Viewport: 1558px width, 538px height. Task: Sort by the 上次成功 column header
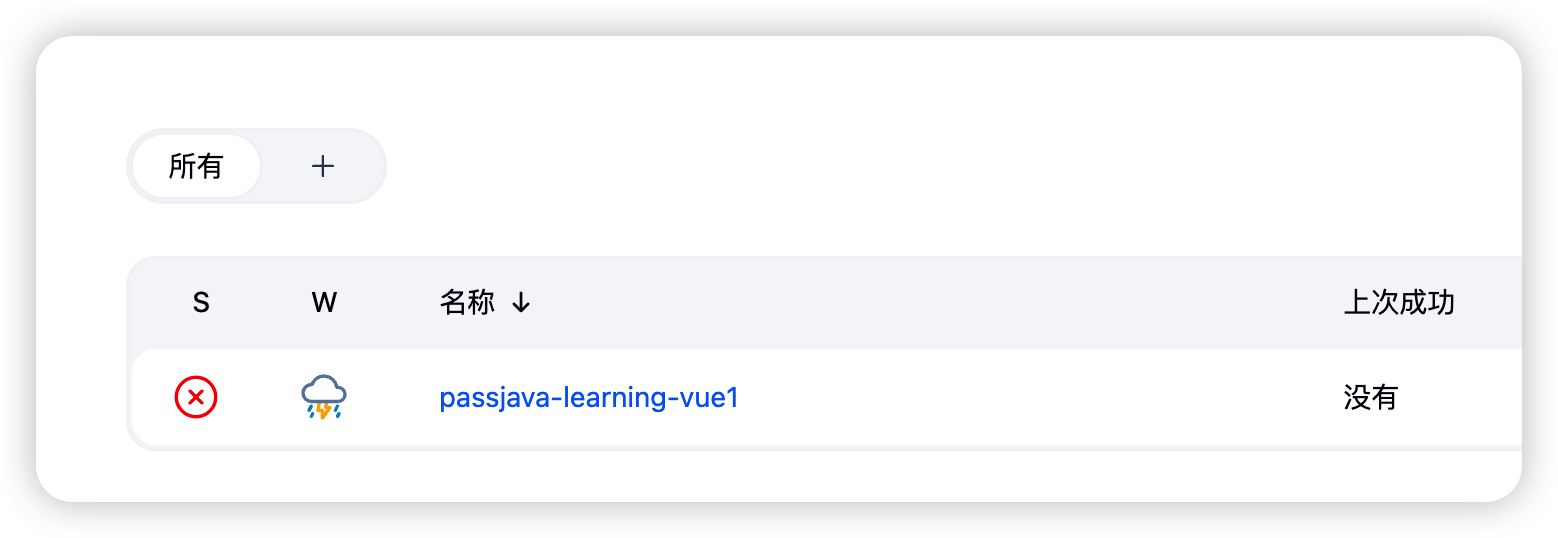click(x=1398, y=303)
